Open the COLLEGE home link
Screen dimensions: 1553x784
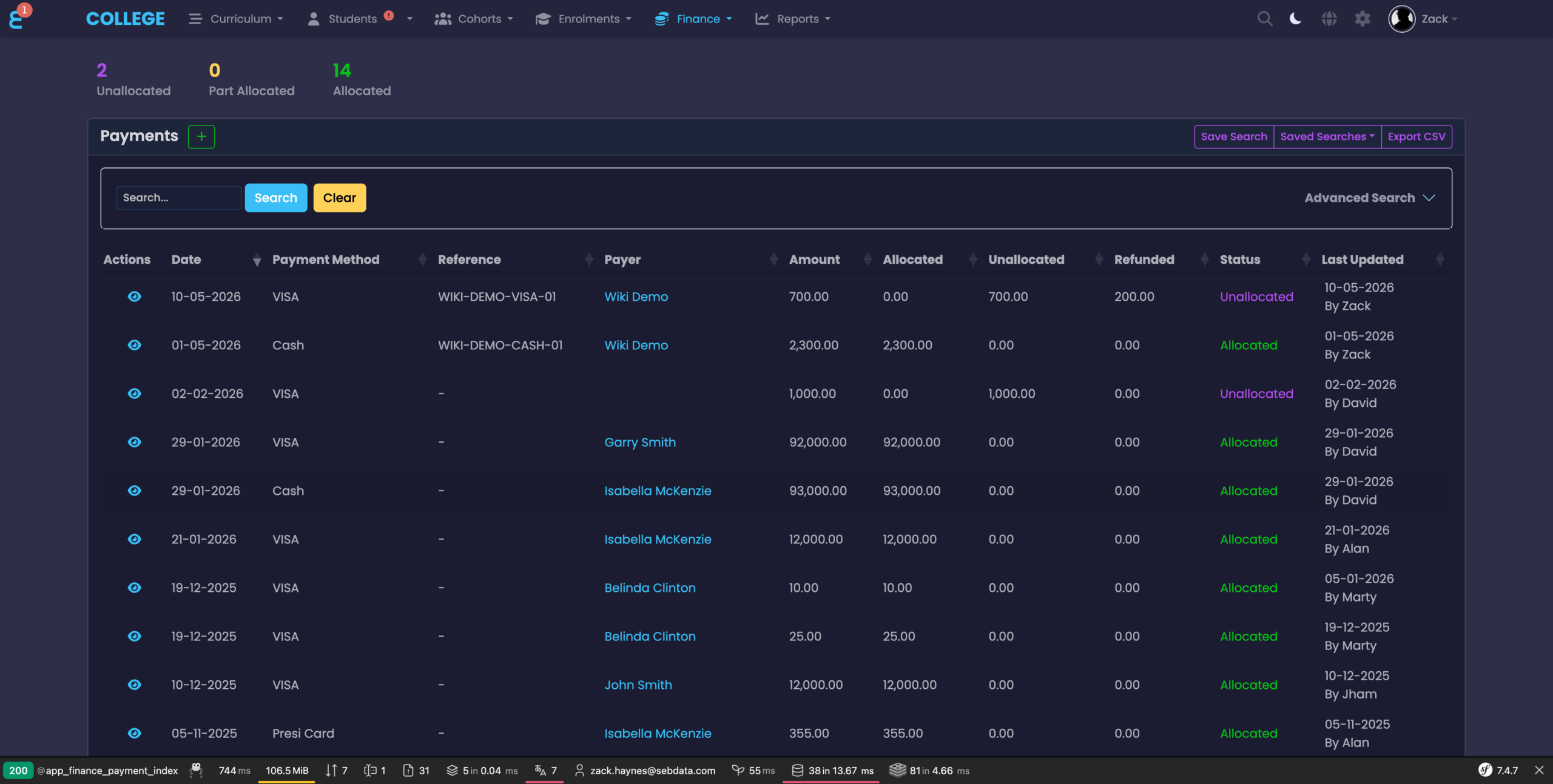pos(126,19)
